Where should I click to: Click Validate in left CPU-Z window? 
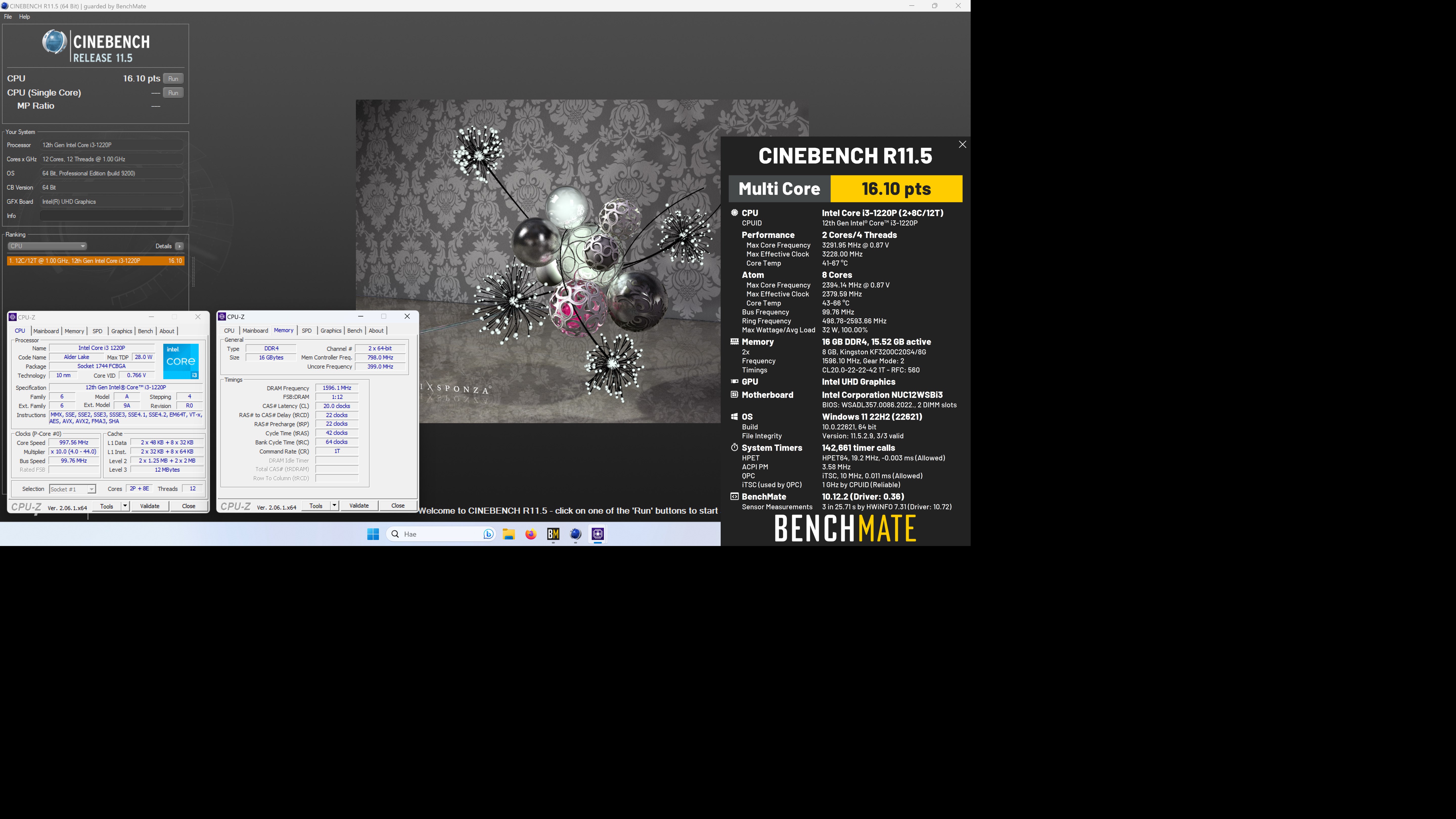point(150,506)
